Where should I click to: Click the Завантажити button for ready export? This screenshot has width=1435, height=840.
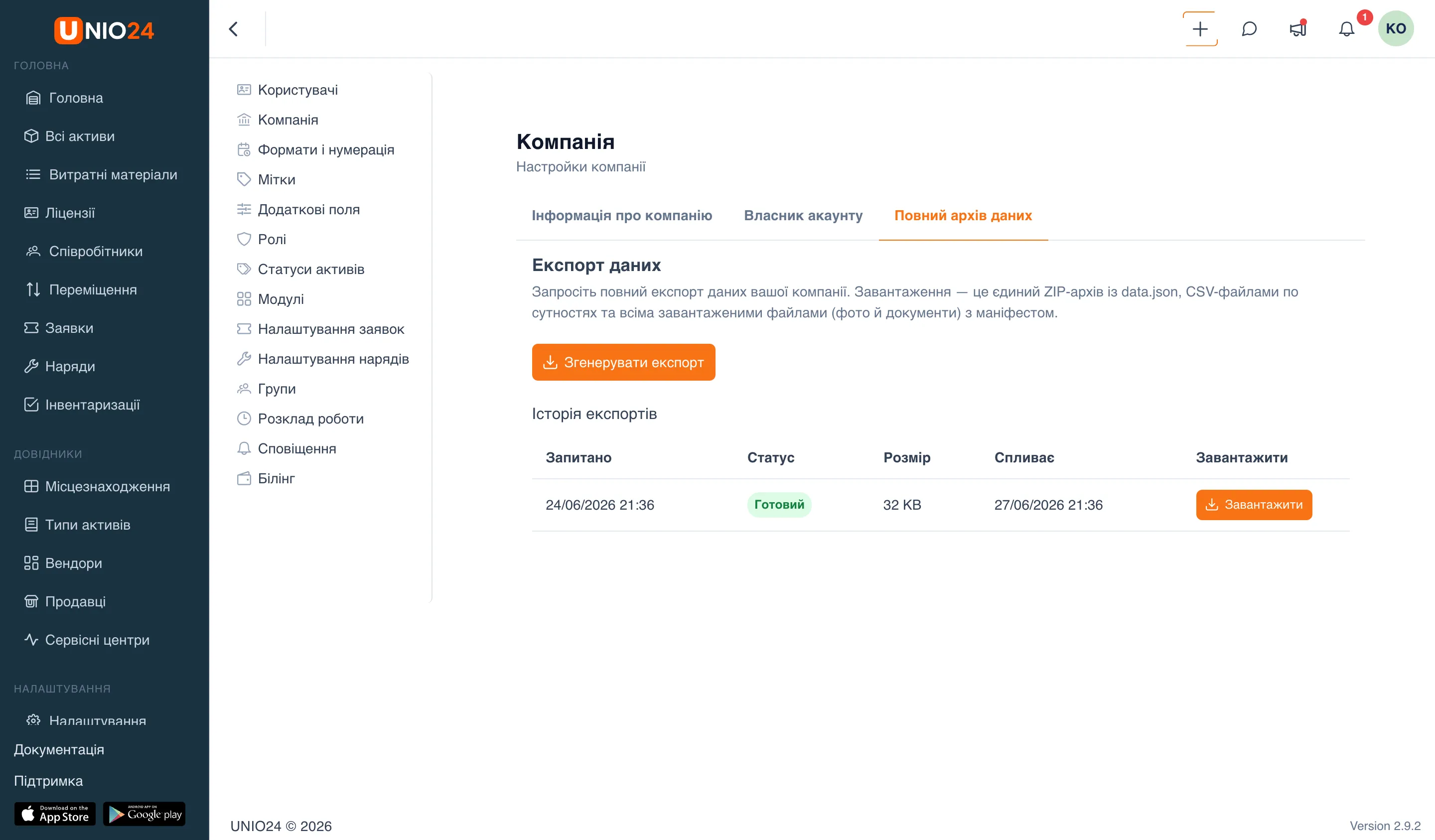point(1254,505)
